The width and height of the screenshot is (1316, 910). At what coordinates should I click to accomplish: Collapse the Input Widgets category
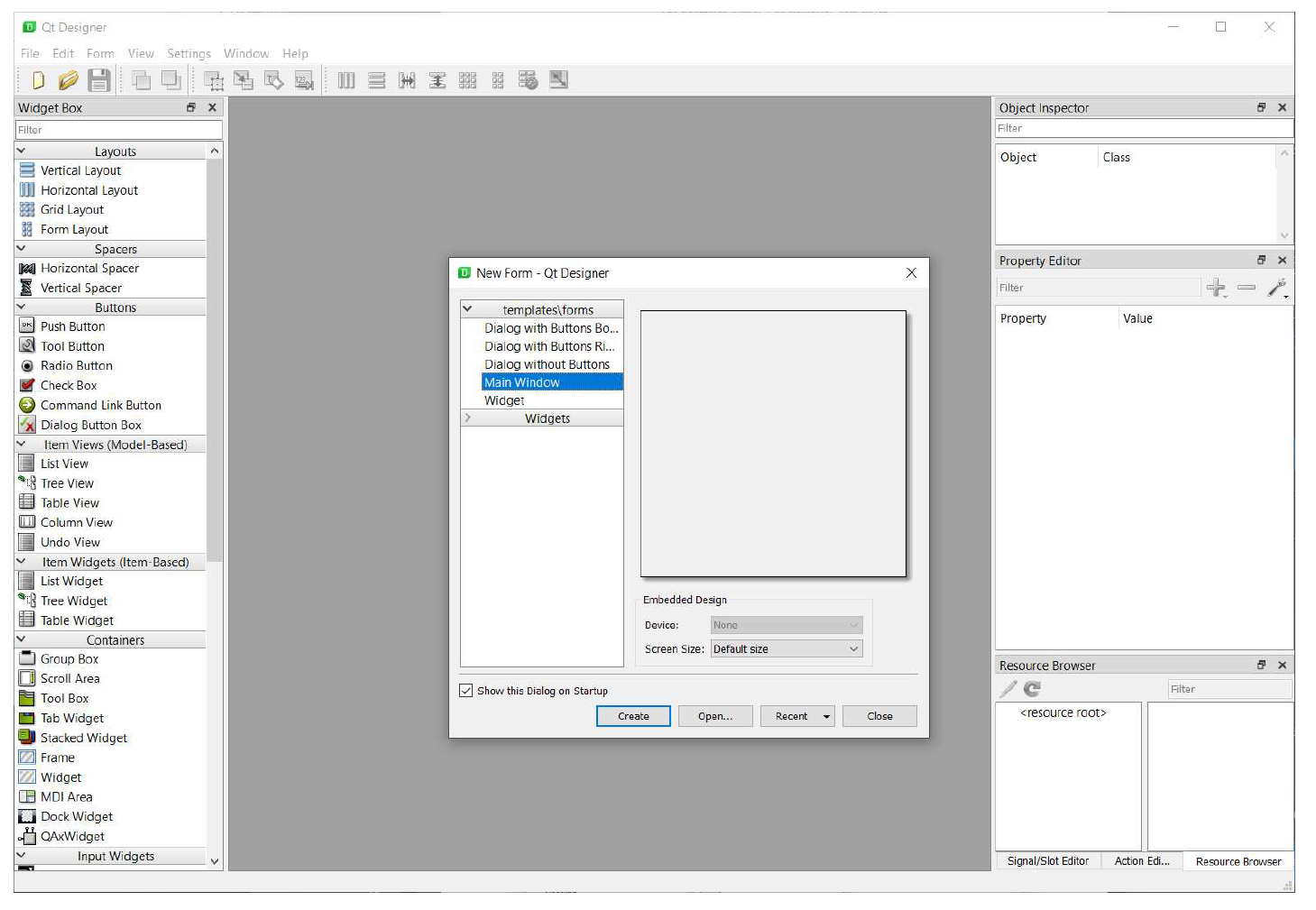pos(21,855)
